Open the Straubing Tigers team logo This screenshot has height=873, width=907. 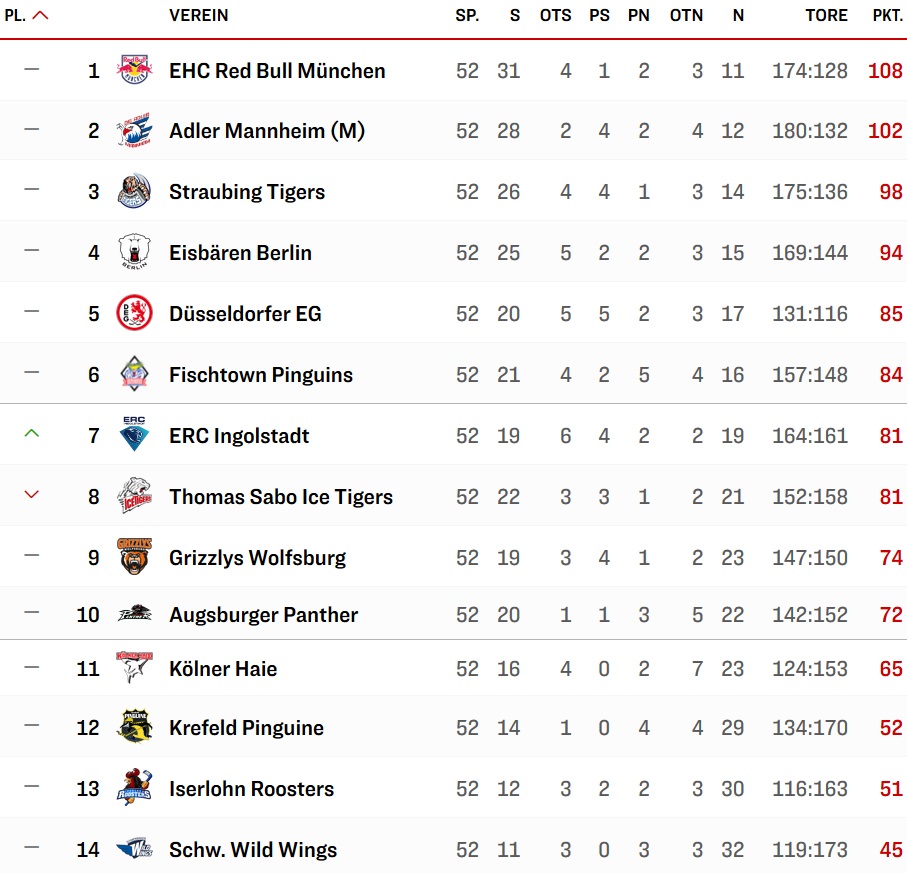(134, 191)
